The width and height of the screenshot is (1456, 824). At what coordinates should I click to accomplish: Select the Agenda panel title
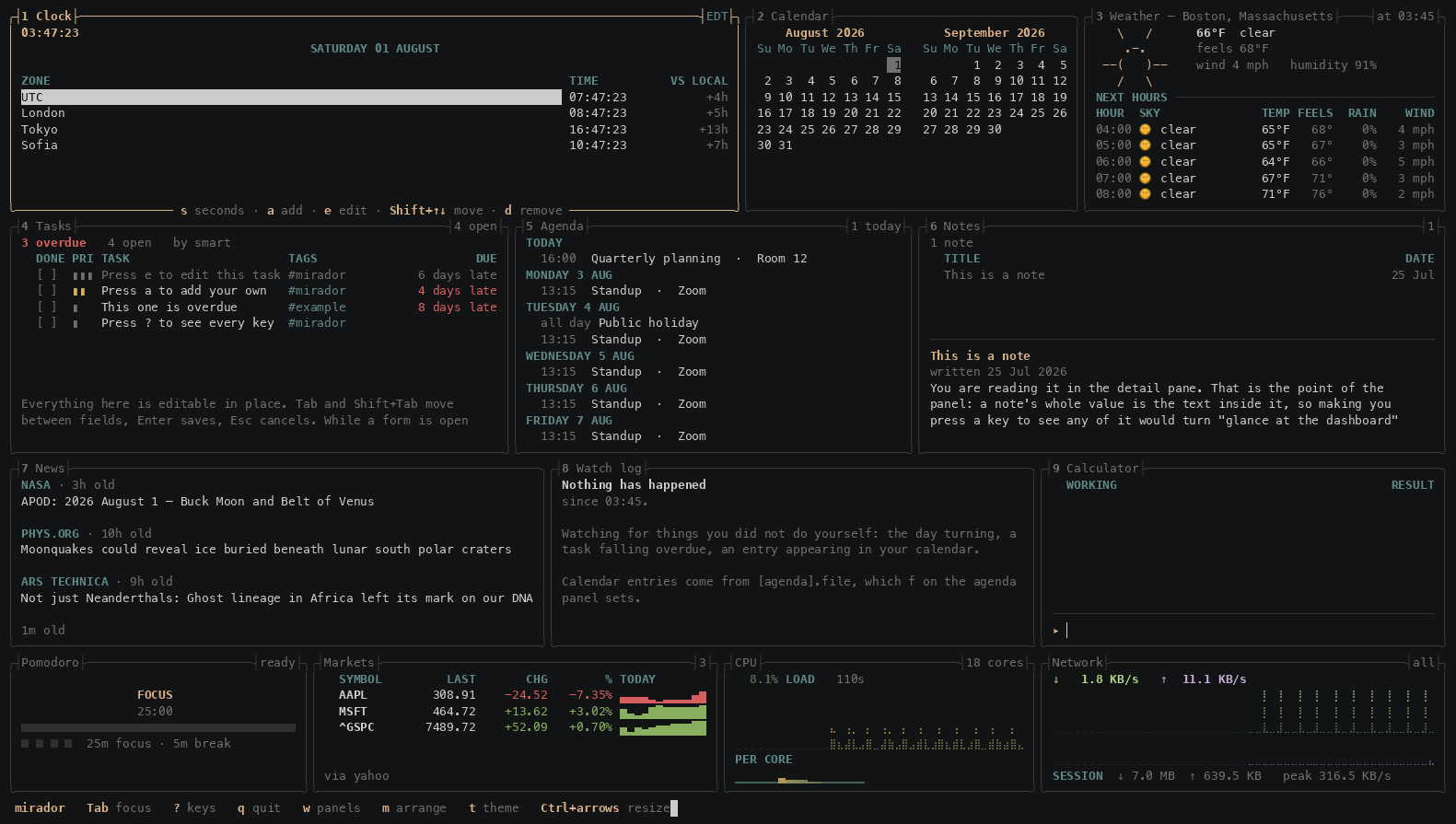click(554, 226)
